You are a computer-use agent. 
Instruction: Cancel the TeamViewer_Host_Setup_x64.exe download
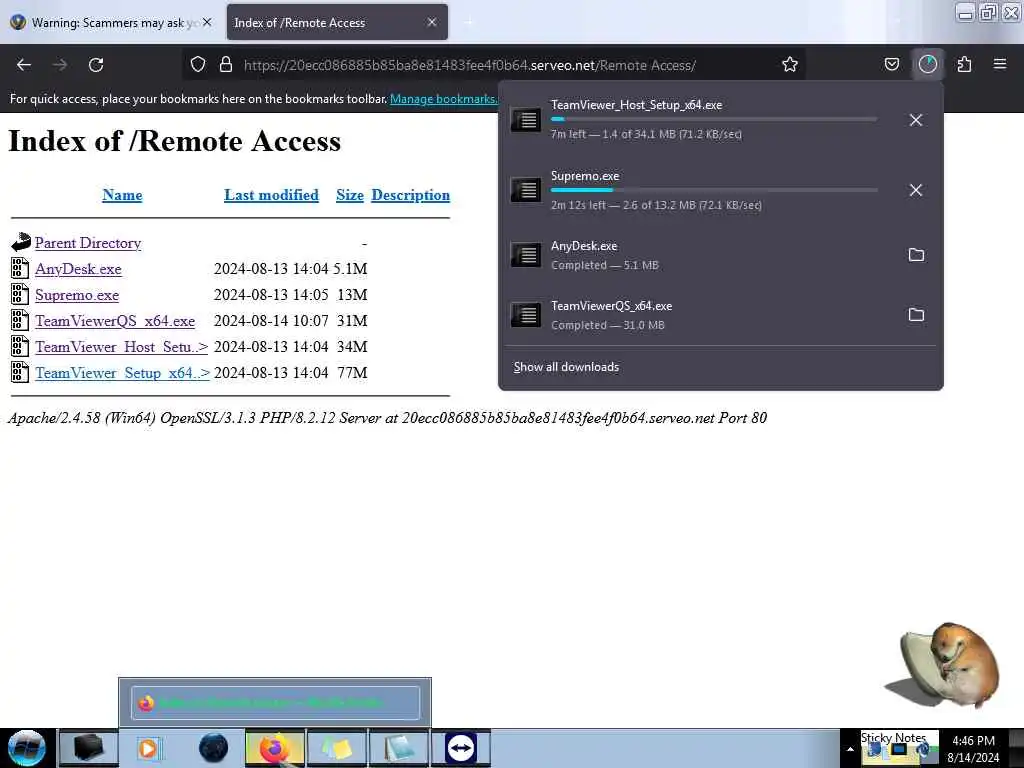[916, 120]
